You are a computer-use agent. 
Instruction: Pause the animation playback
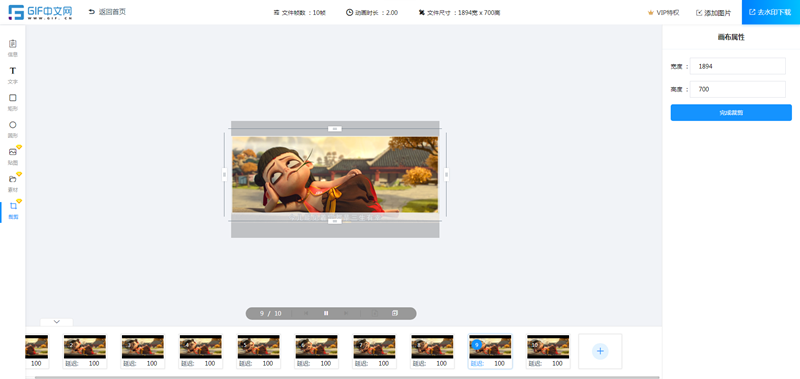[326, 313]
